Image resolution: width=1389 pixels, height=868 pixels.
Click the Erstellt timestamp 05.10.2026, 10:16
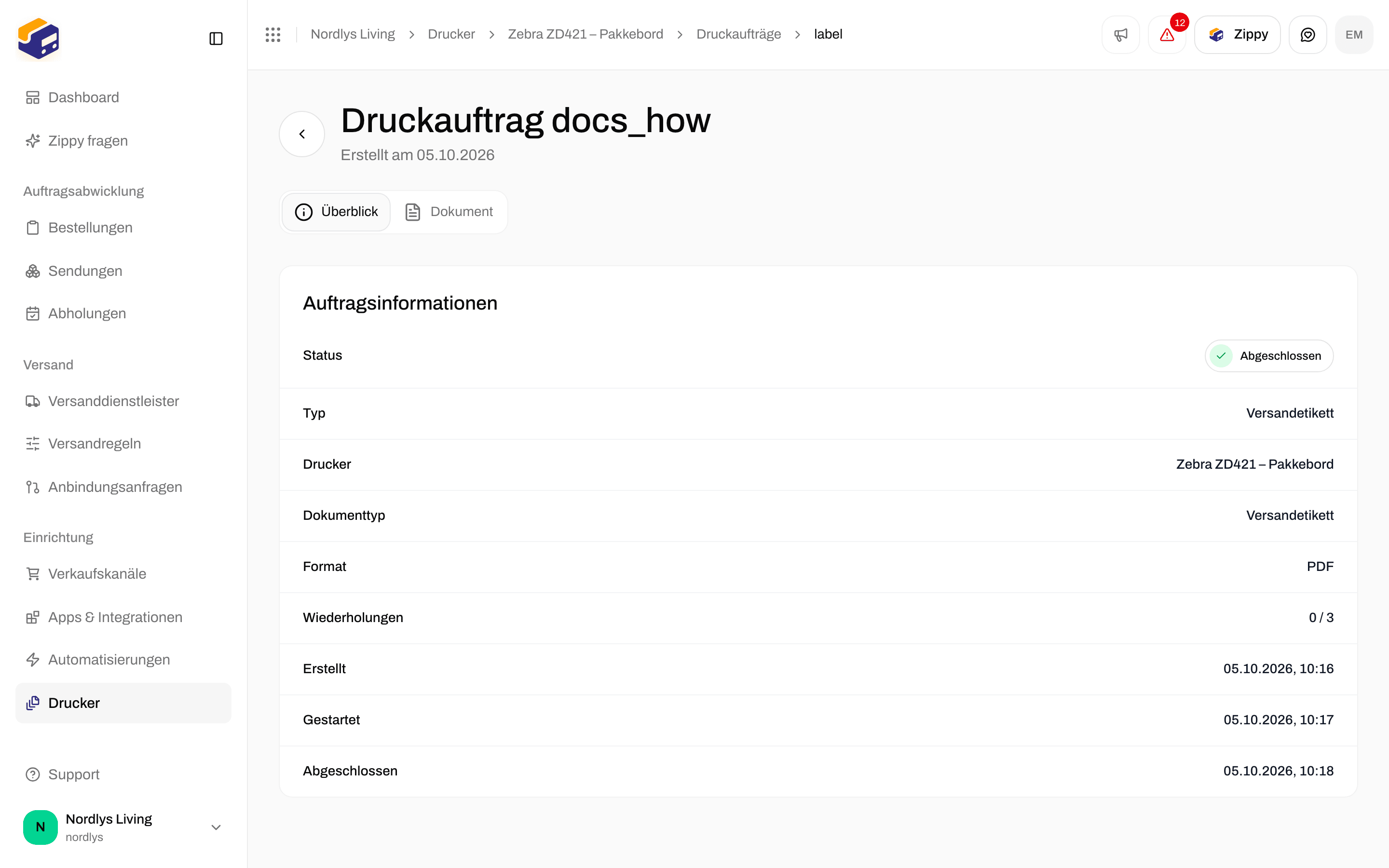point(1278,669)
